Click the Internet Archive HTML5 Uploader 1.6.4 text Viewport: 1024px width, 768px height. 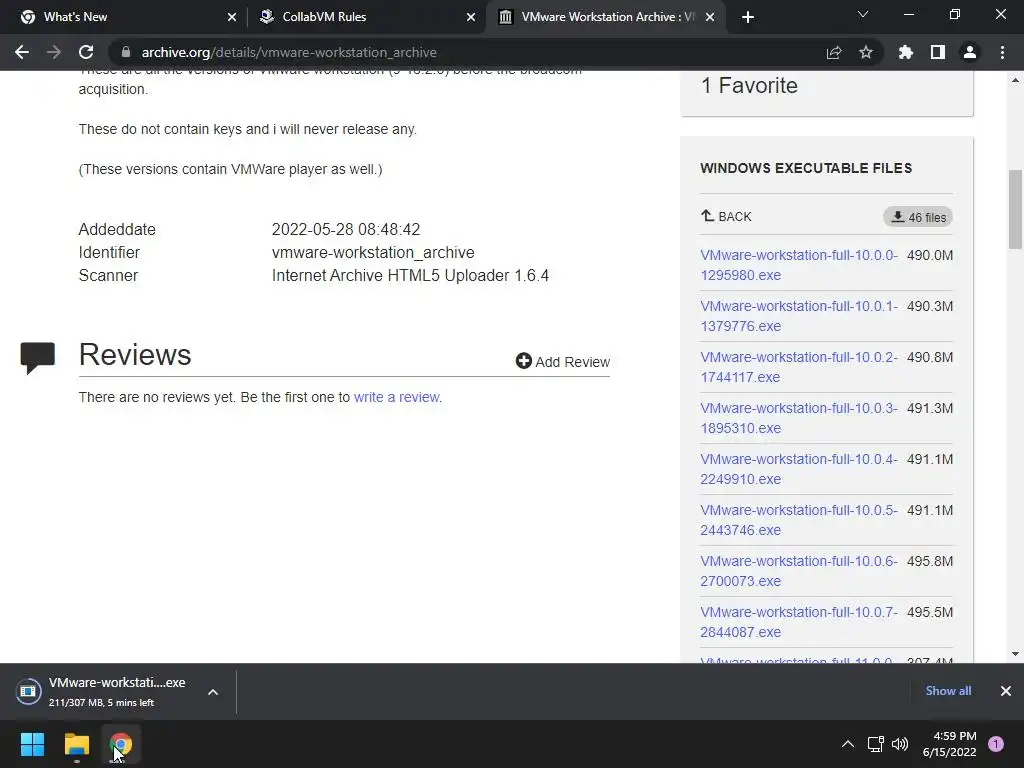410,276
